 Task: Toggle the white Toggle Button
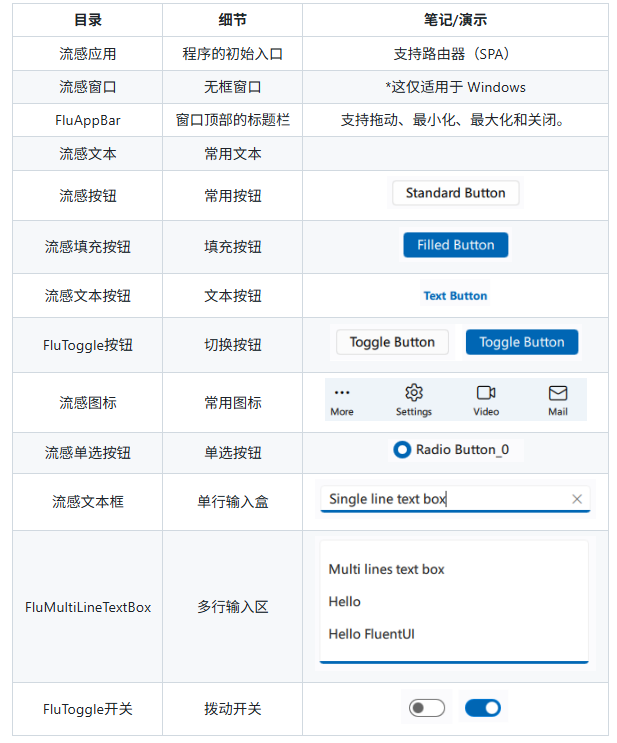click(x=392, y=342)
